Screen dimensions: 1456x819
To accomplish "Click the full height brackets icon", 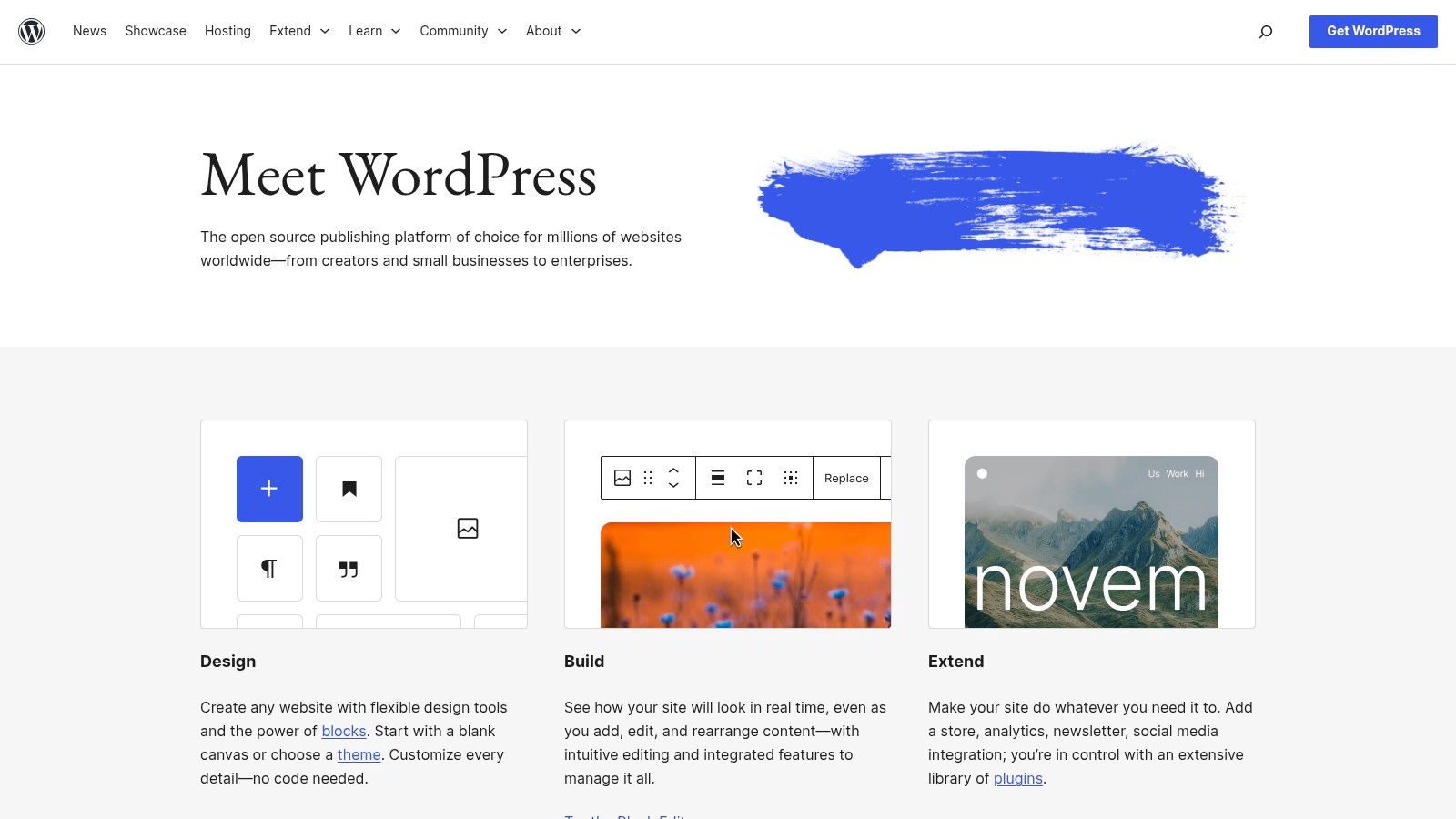I will click(754, 477).
